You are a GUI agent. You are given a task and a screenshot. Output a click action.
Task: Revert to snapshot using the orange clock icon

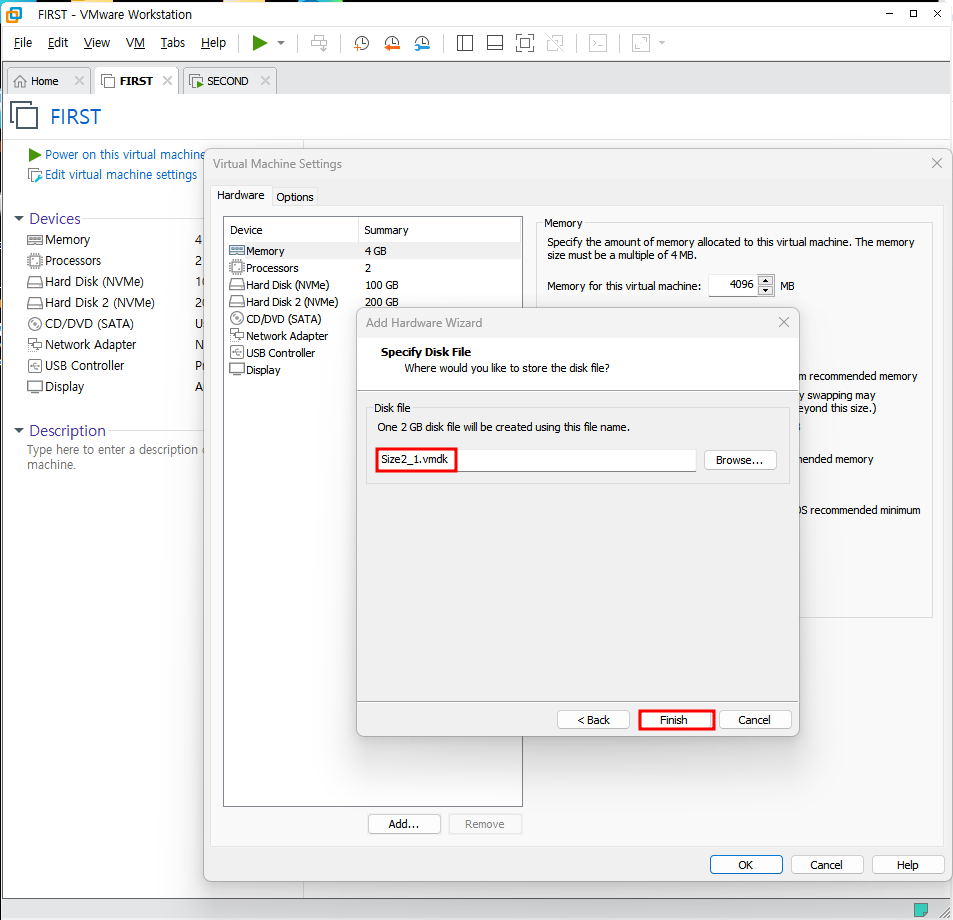click(392, 43)
